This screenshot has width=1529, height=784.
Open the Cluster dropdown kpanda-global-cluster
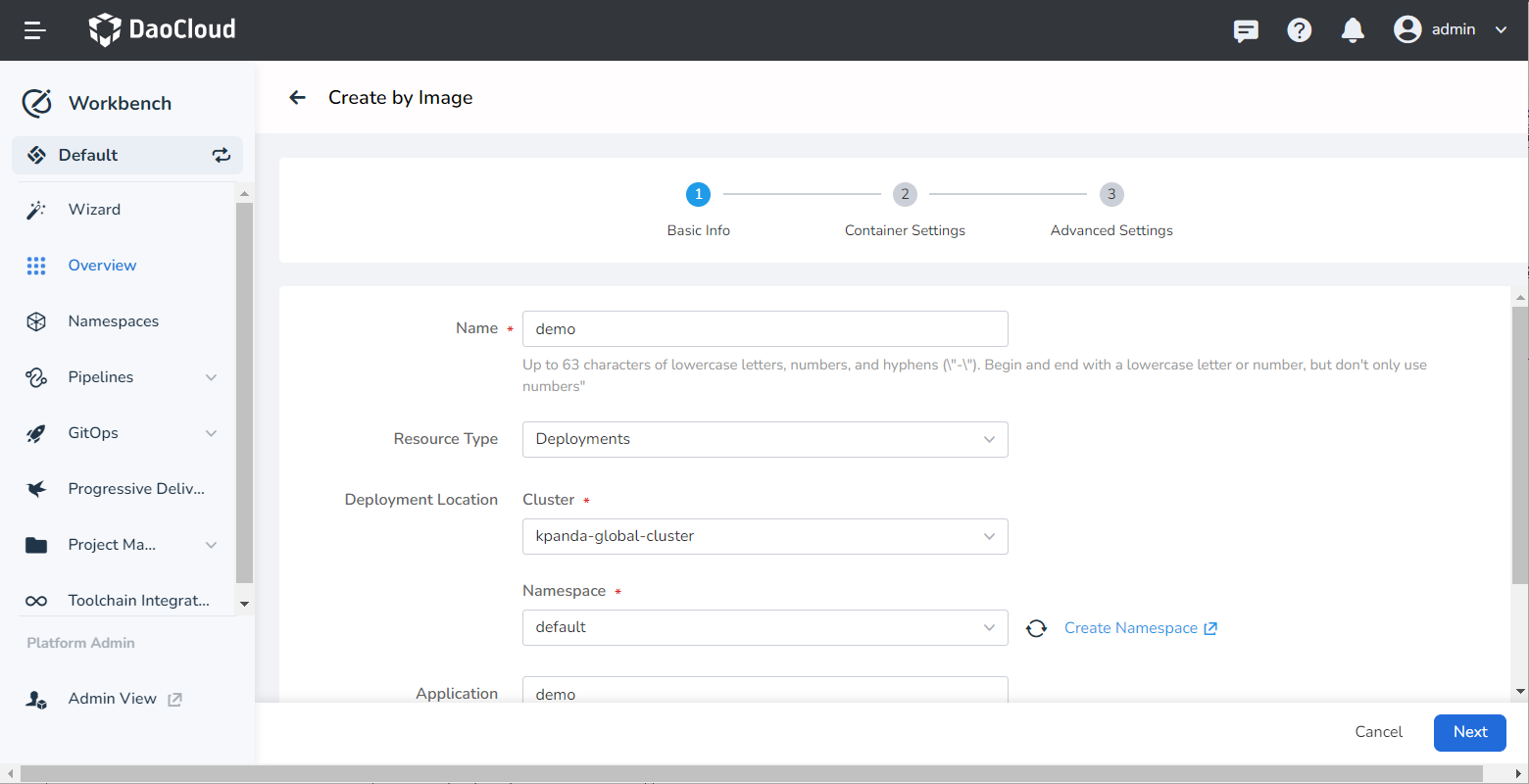[x=764, y=536]
